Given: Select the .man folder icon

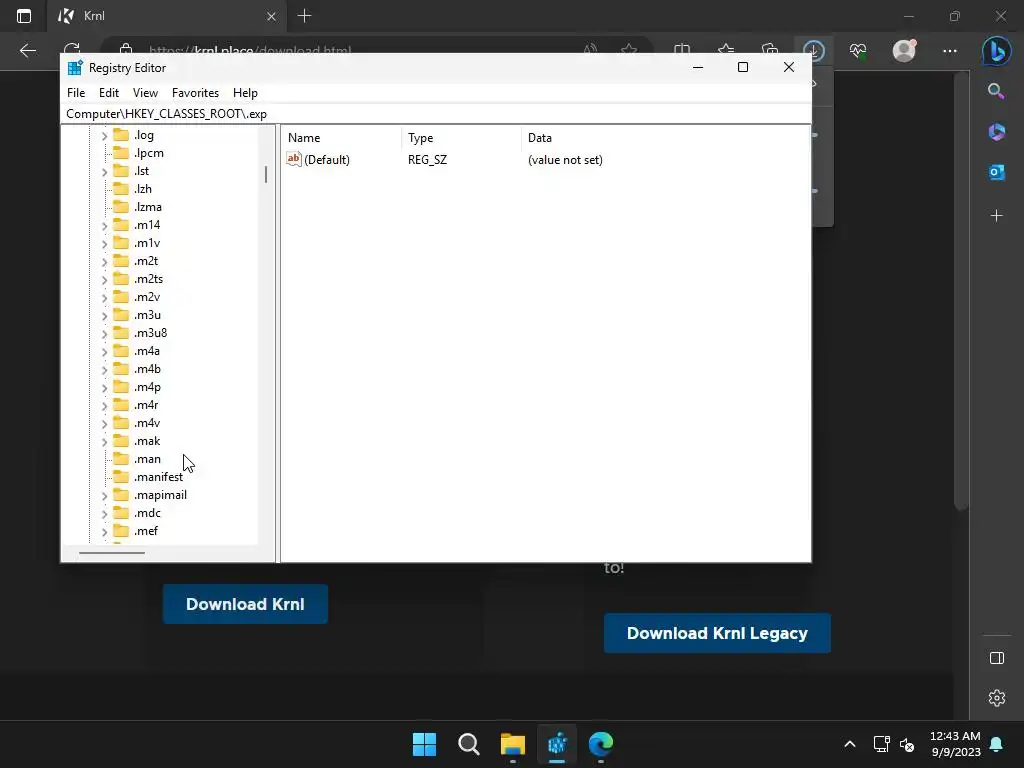Looking at the screenshot, I should [x=121, y=459].
